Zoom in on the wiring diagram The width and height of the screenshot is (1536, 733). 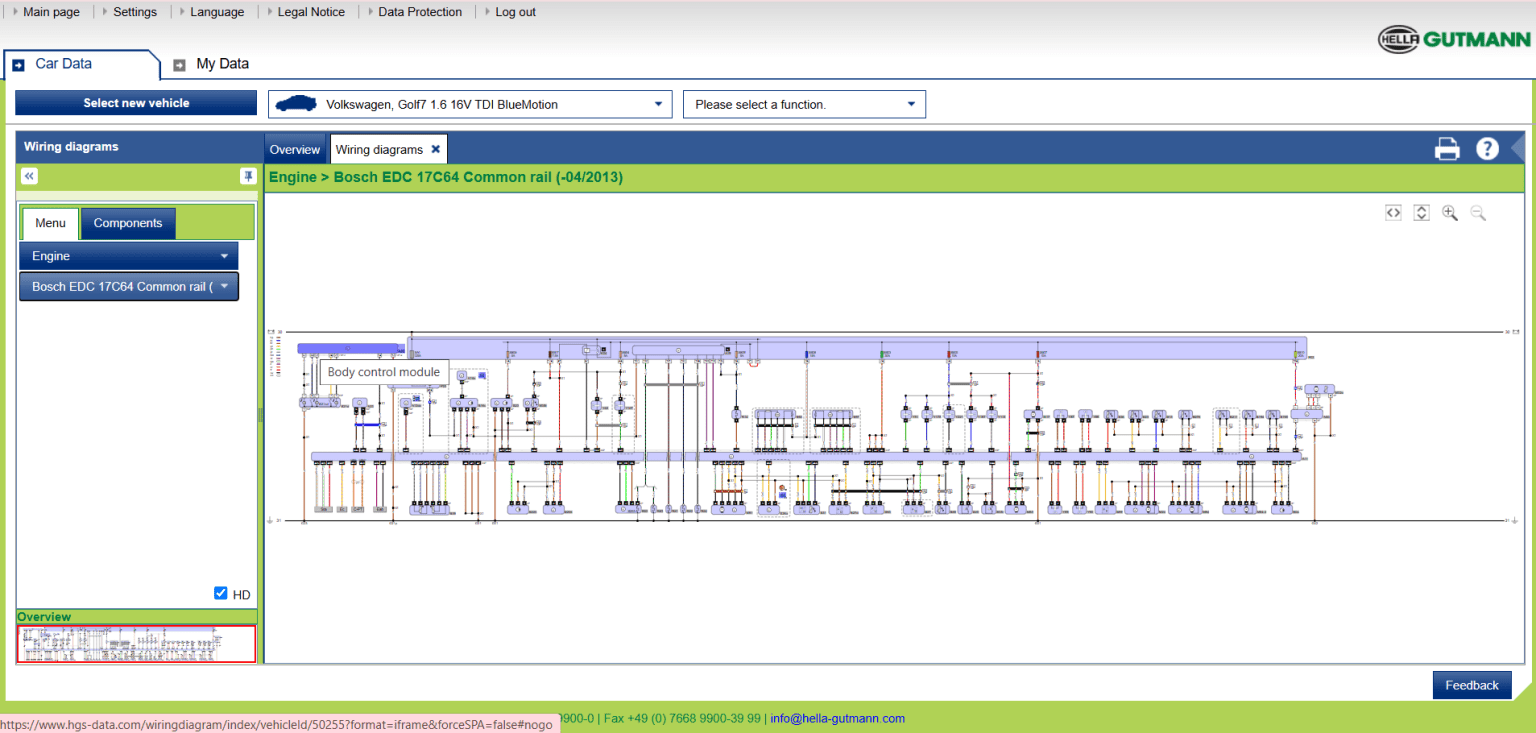pos(1449,213)
